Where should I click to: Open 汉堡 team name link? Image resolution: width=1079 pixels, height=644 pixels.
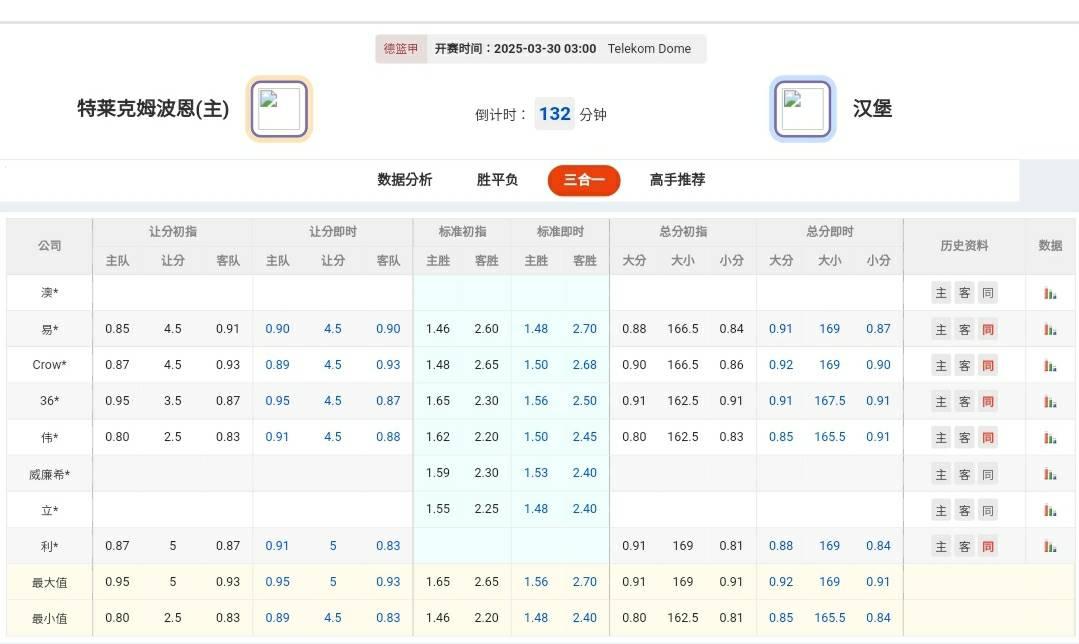873,109
